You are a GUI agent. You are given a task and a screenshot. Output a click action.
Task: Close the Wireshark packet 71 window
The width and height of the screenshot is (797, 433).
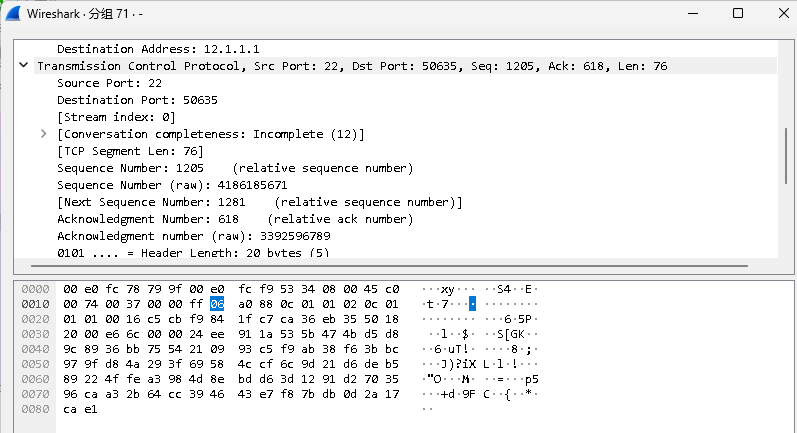tap(784, 13)
